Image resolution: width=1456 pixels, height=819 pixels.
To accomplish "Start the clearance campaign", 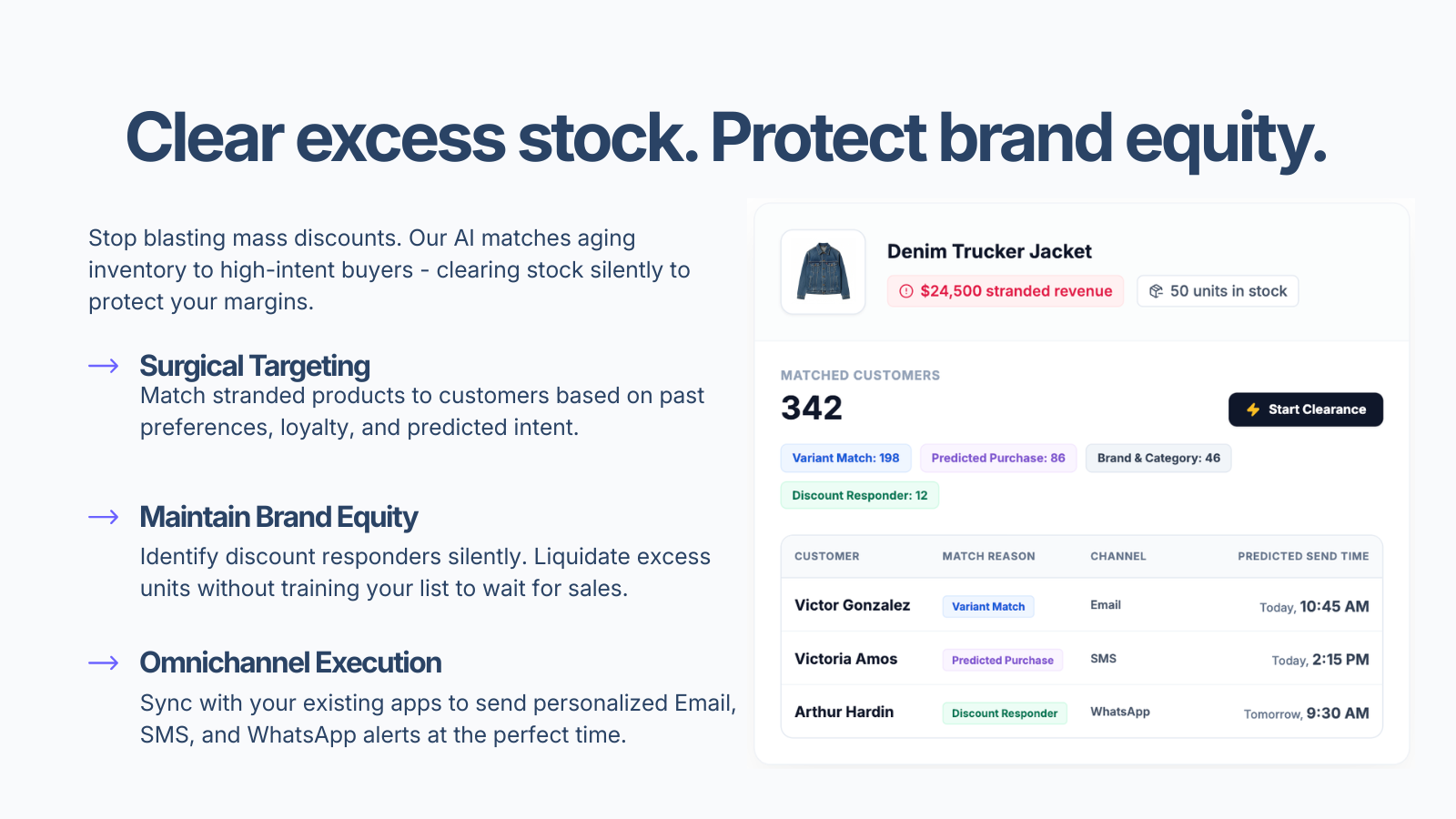I will [x=1305, y=409].
